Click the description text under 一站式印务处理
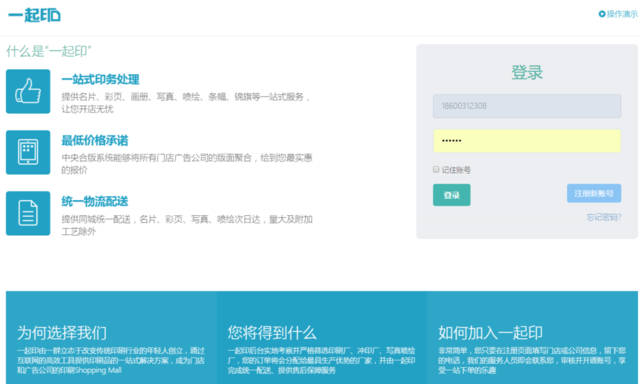The width and height of the screenshot is (640, 384). coord(186,103)
